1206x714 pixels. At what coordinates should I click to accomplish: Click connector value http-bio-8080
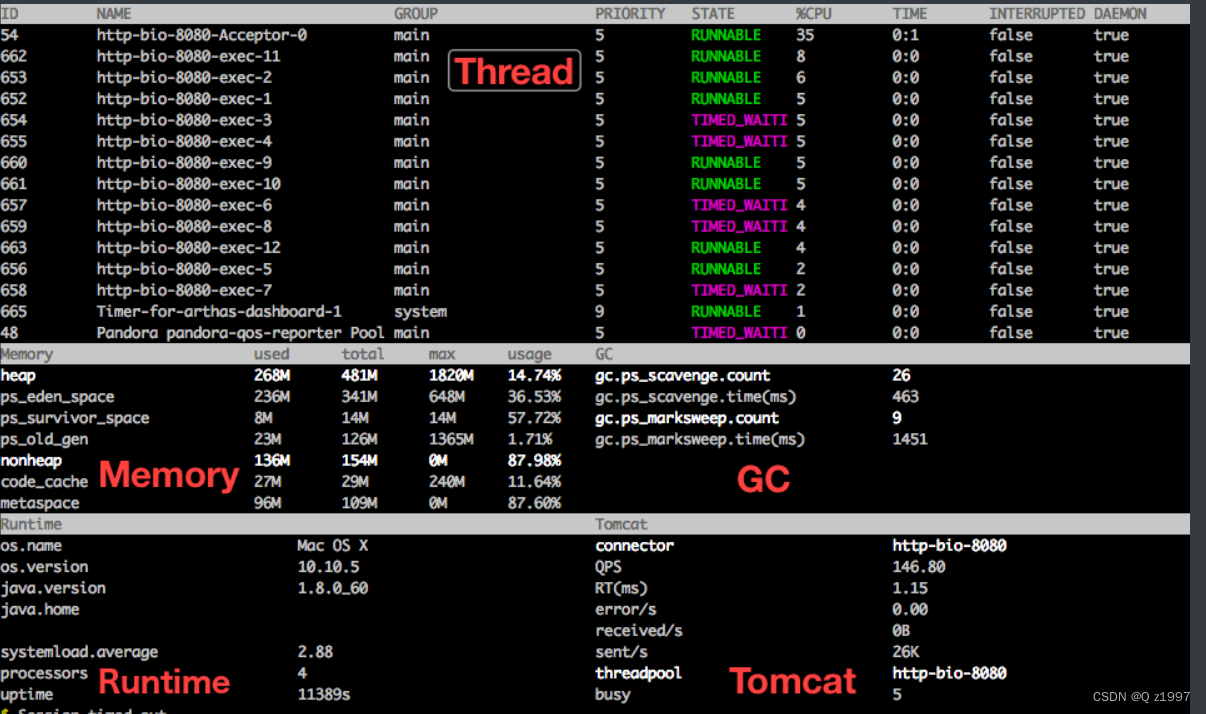(x=950, y=546)
